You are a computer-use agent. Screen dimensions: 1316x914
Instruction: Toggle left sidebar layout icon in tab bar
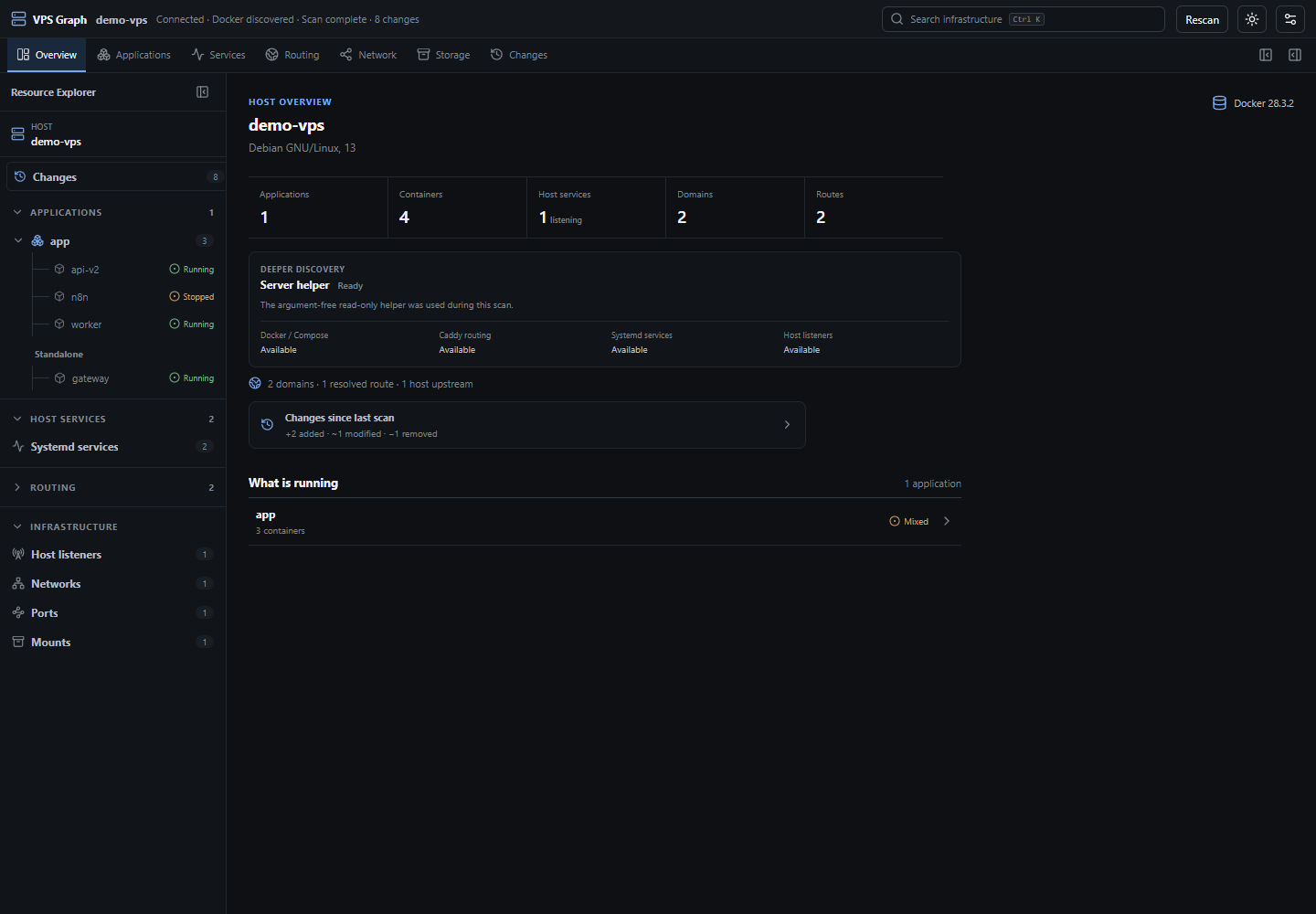pos(1266,55)
